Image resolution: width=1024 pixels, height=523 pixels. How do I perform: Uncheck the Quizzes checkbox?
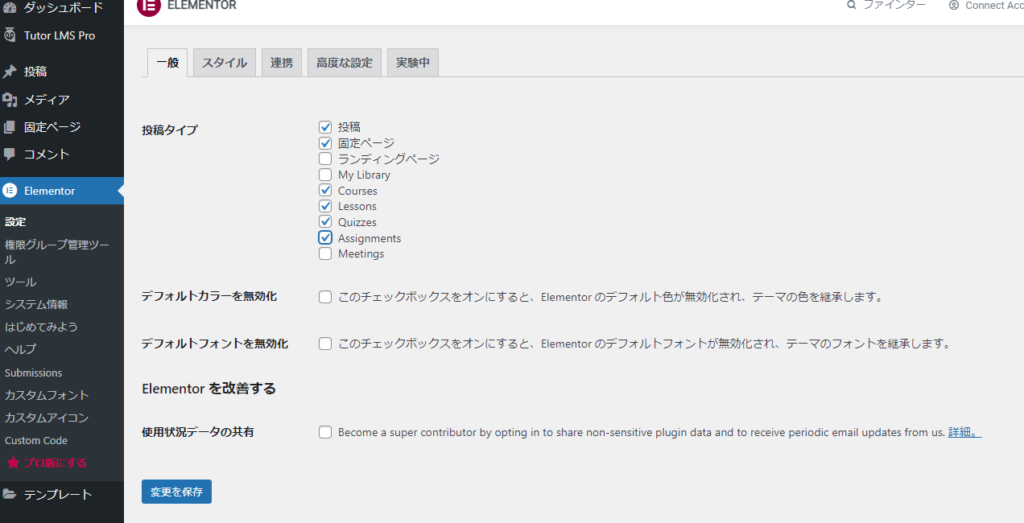(x=325, y=221)
